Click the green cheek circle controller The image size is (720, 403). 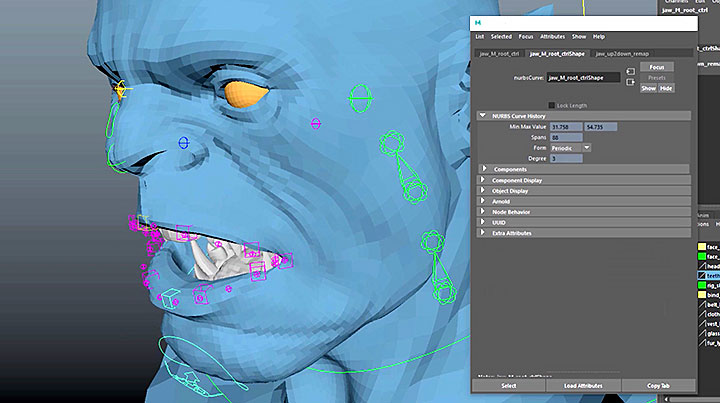coord(361,99)
